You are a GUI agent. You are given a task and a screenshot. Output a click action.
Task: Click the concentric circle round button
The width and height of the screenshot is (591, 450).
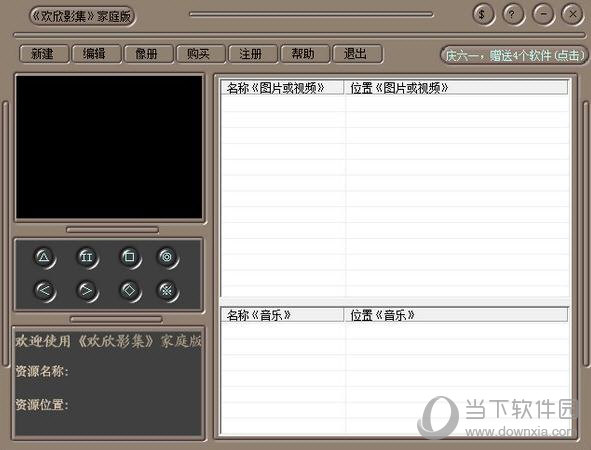(x=167, y=258)
